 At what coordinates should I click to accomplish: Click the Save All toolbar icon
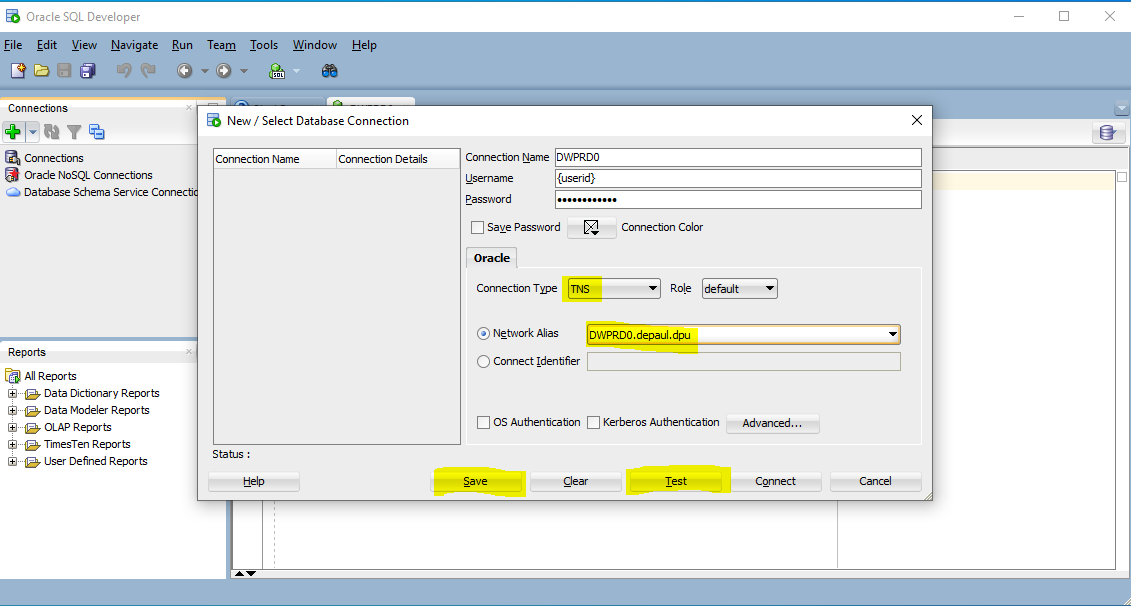click(x=88, y=71)
